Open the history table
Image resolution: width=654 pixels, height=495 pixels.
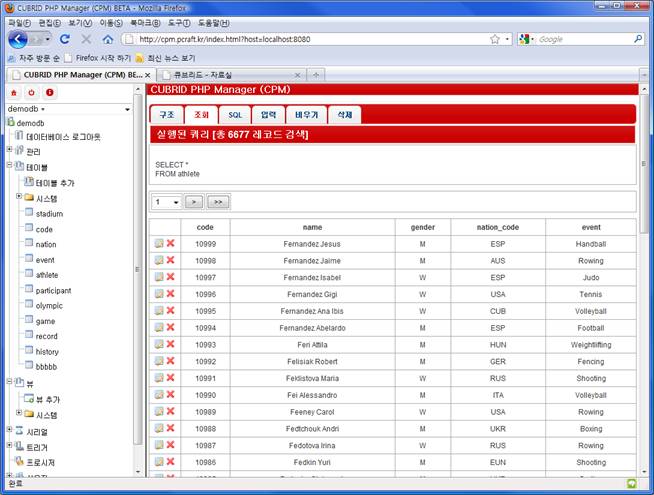(47, 352)
